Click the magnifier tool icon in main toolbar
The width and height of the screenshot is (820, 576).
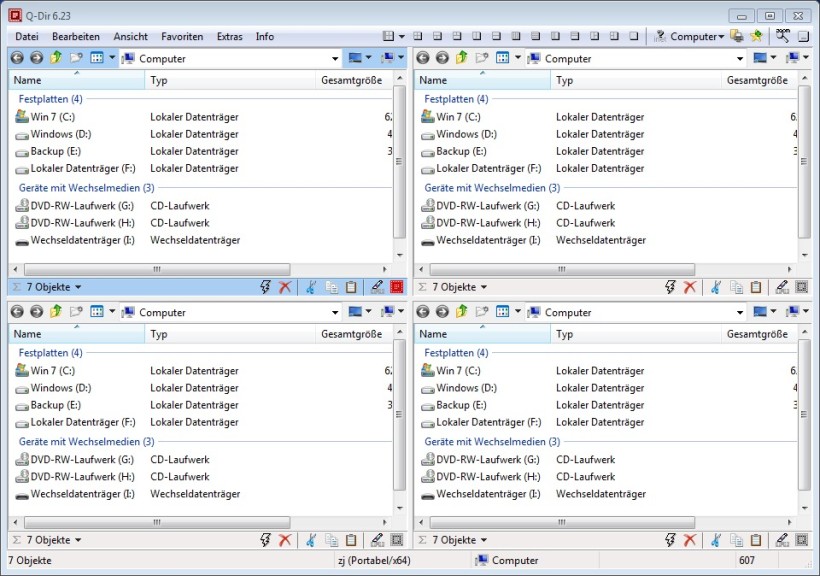[x=783, y=36]
